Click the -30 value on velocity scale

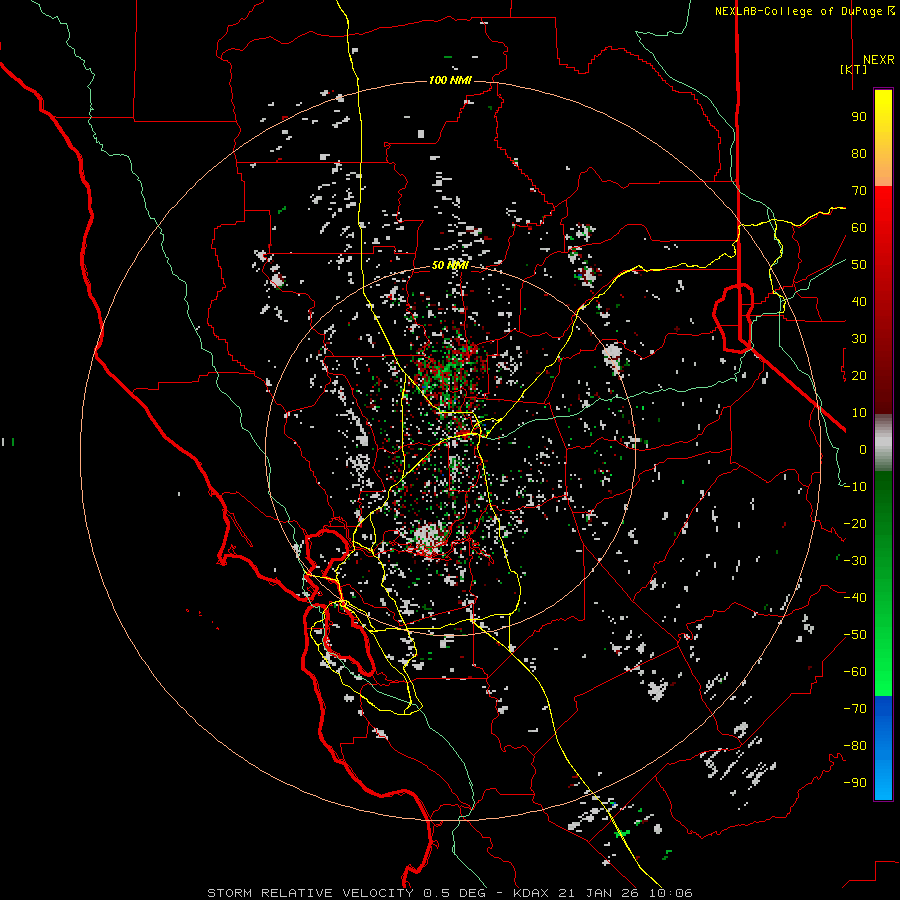coord(855,561)
